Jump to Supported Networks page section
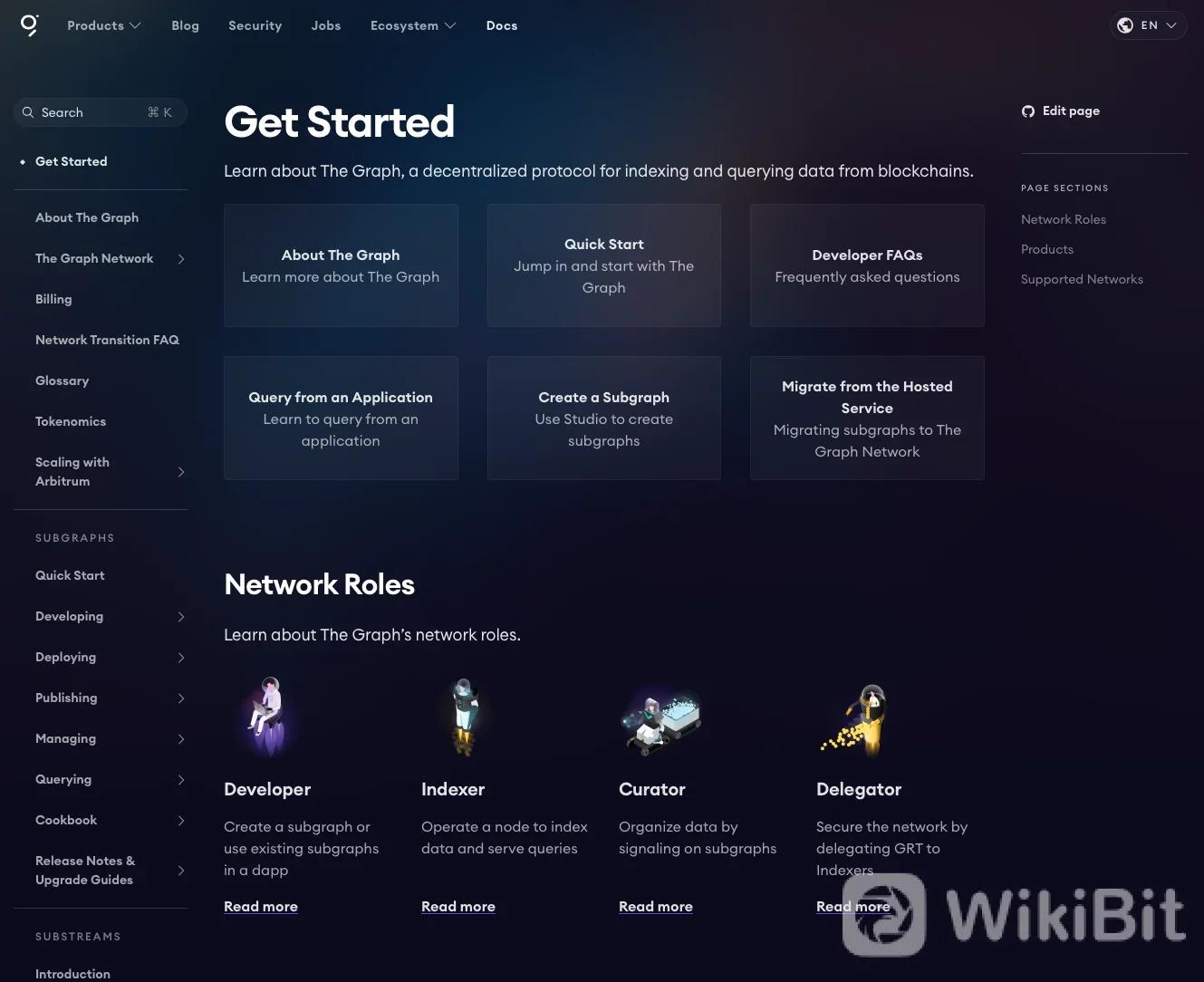 (x=1082, y=279)
